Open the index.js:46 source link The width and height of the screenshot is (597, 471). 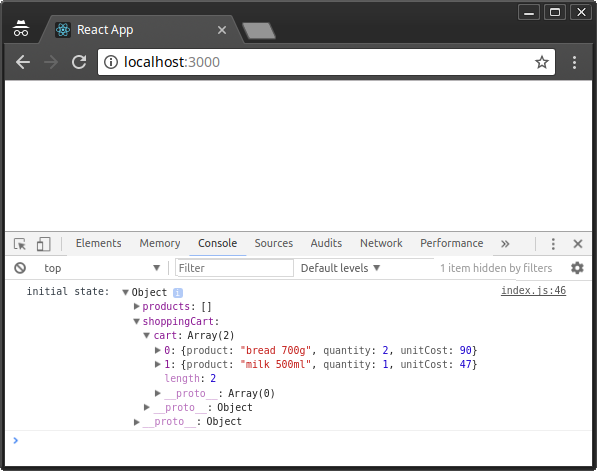coord(533,291)
